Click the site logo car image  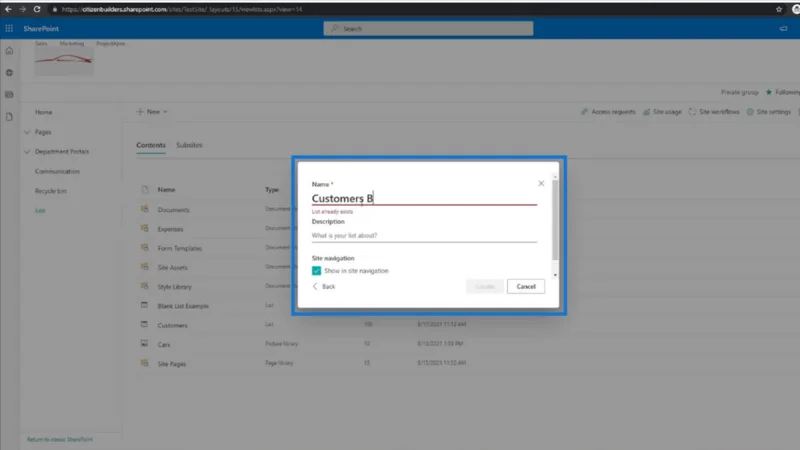tap(64, 61)
